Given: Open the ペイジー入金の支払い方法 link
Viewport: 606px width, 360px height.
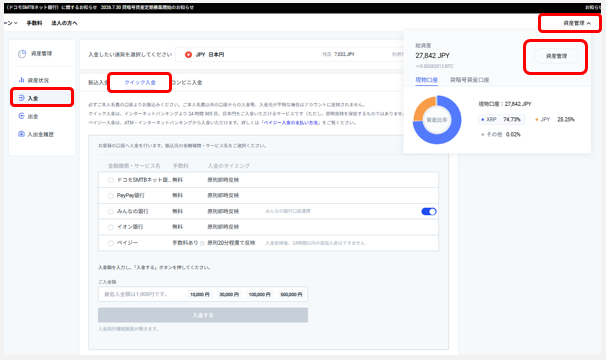Looking at the screenshot, I should [x=291, y=123].
